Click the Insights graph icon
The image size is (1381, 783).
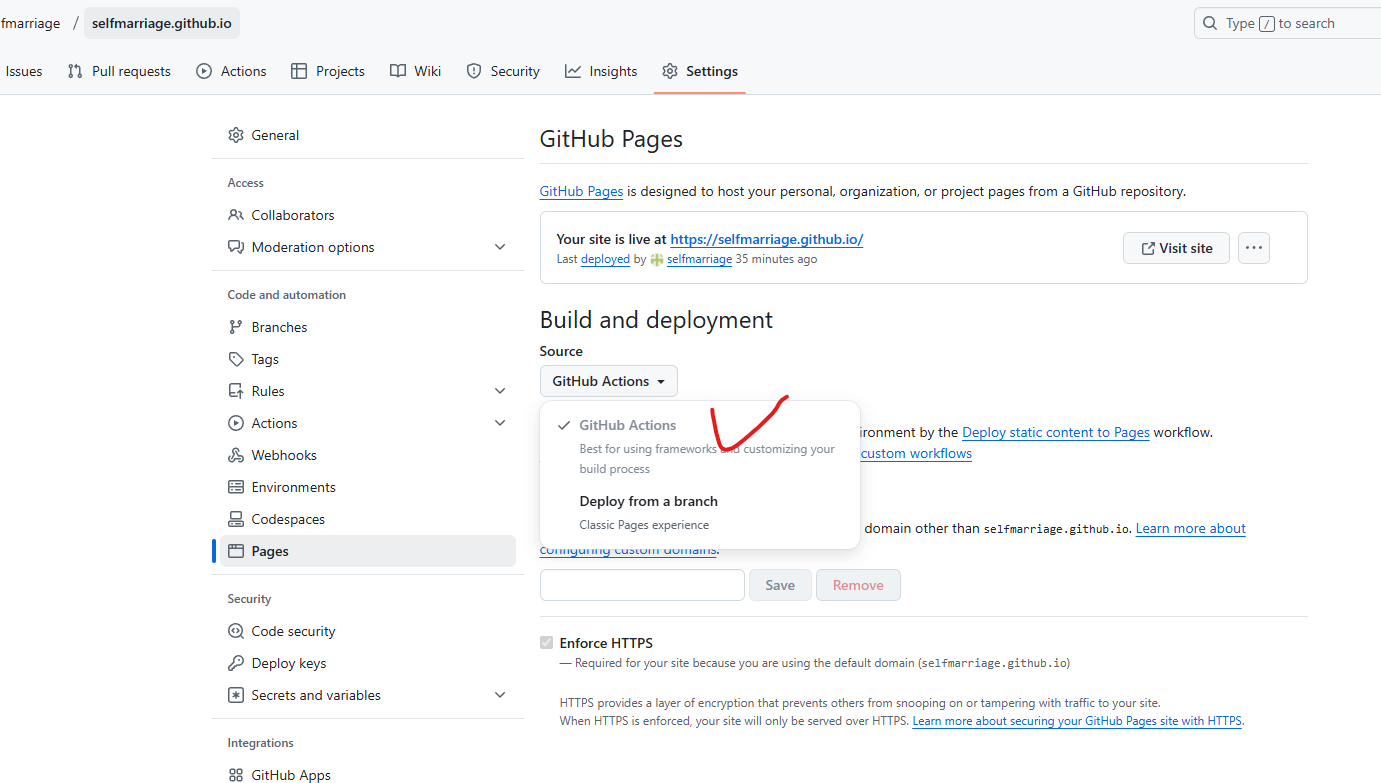573,71
